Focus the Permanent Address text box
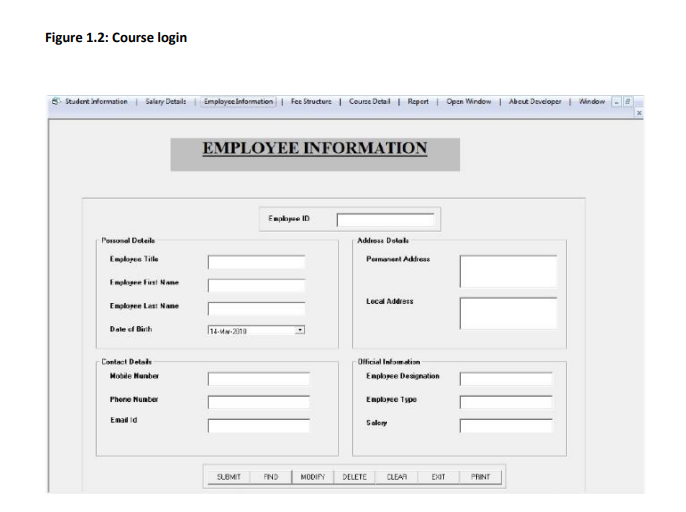 point(508,271)
